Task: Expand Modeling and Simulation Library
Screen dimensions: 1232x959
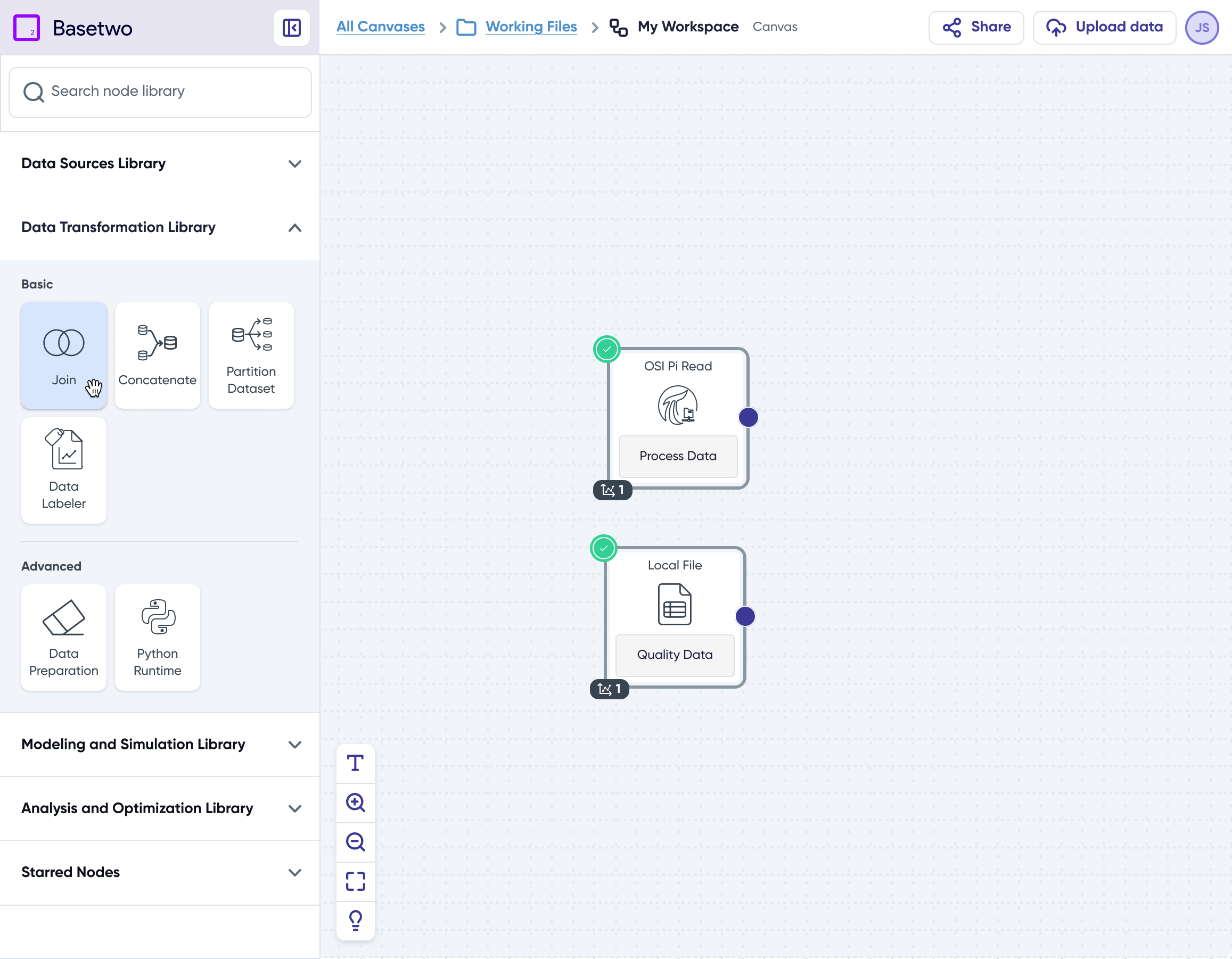Action: [294, 744]
